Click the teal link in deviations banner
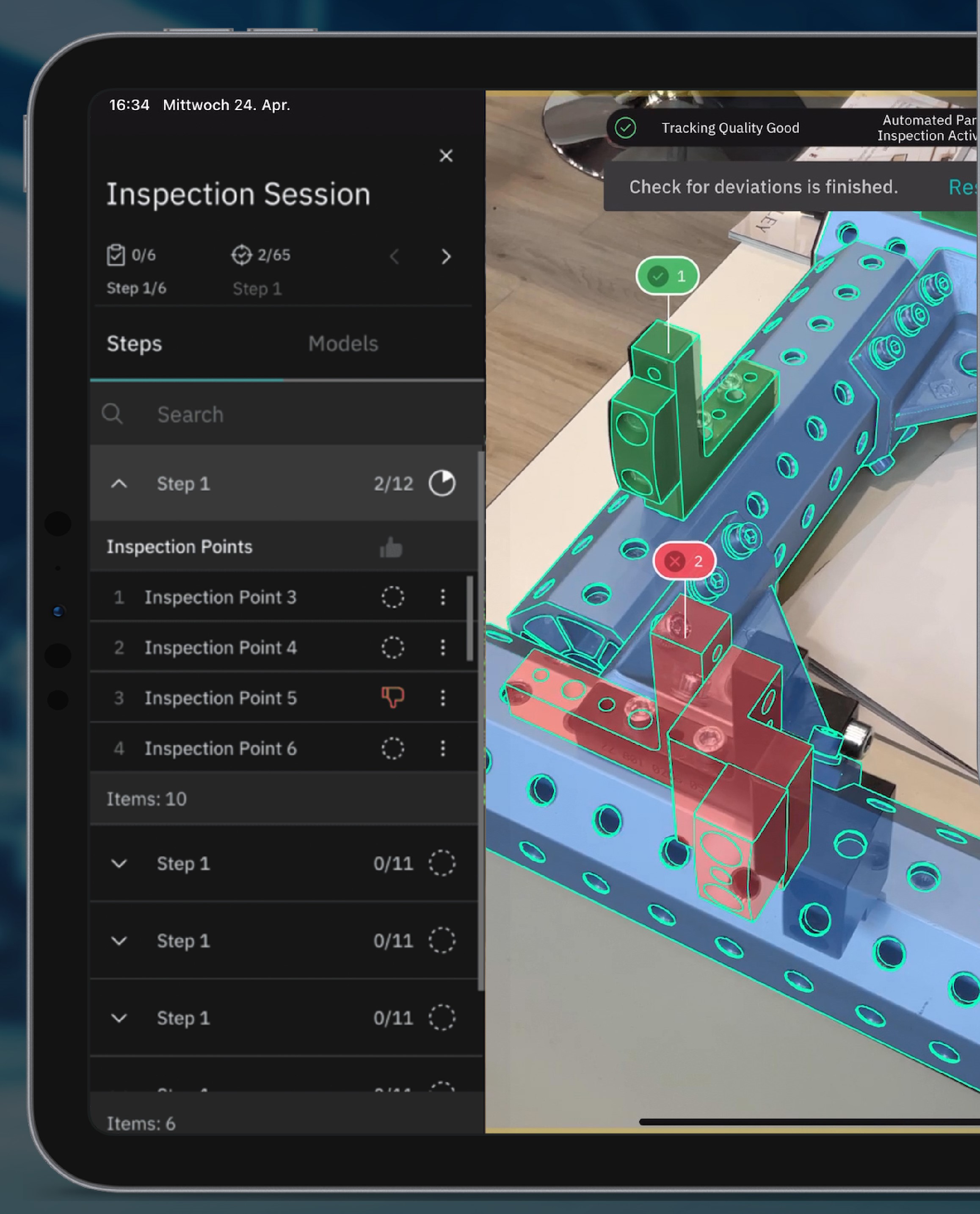The width and height of the screenshot is (980, 1214). click(x=963, y=187)
